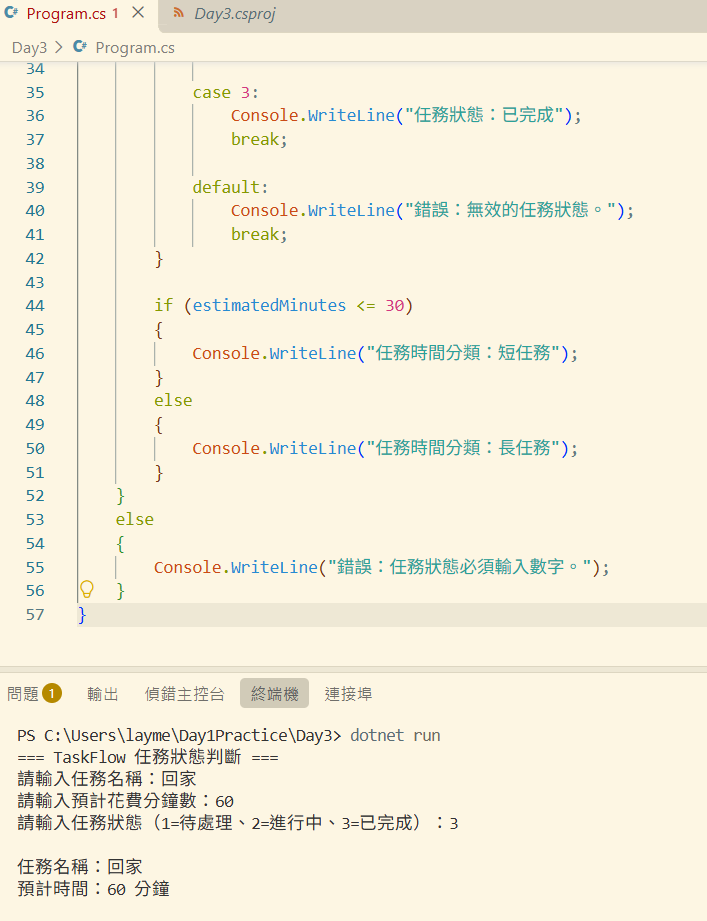
Task: Expand breadcrumb chevron after Day3
Action: tap(59, 48)
